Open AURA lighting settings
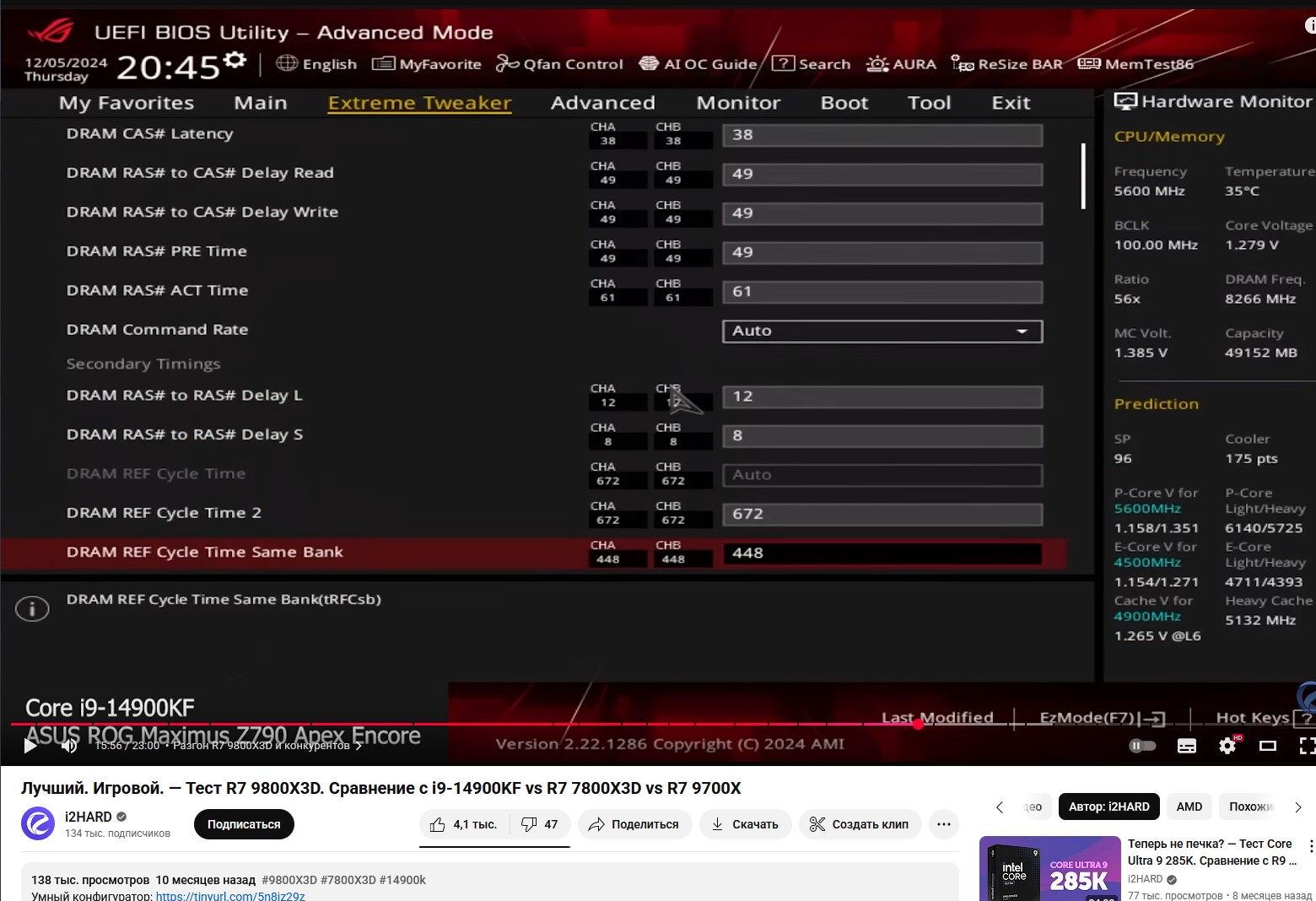The image size is (1316, 901). (x=901, y=64)
